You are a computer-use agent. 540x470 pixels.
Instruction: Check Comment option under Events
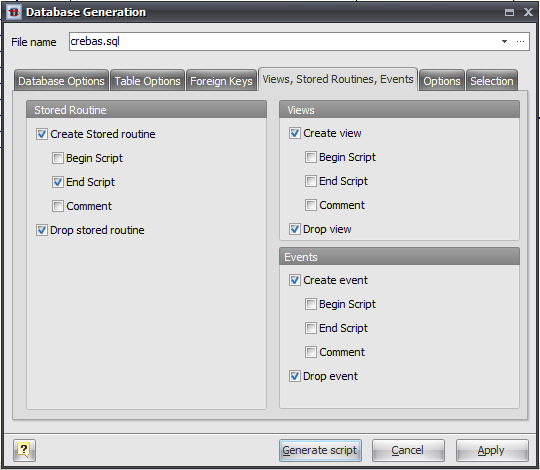pyautogui.click(x=311, y=352)
